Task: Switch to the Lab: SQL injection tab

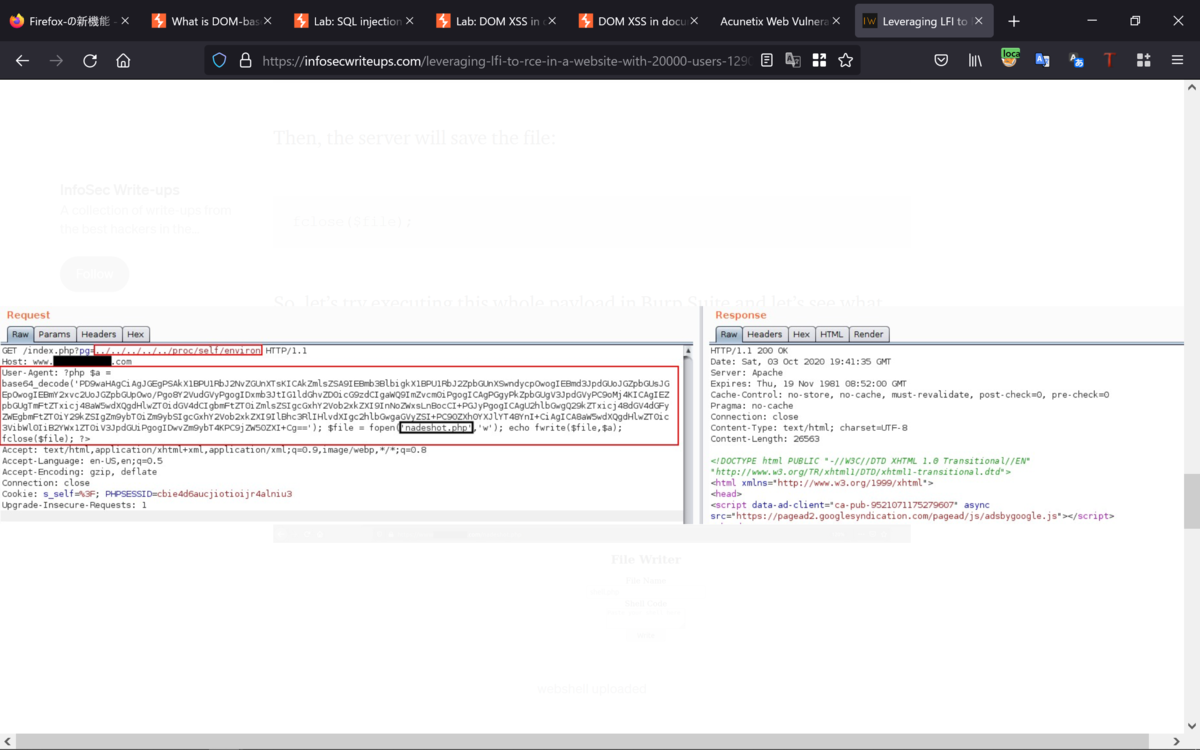Action: [x=353, y=21]
